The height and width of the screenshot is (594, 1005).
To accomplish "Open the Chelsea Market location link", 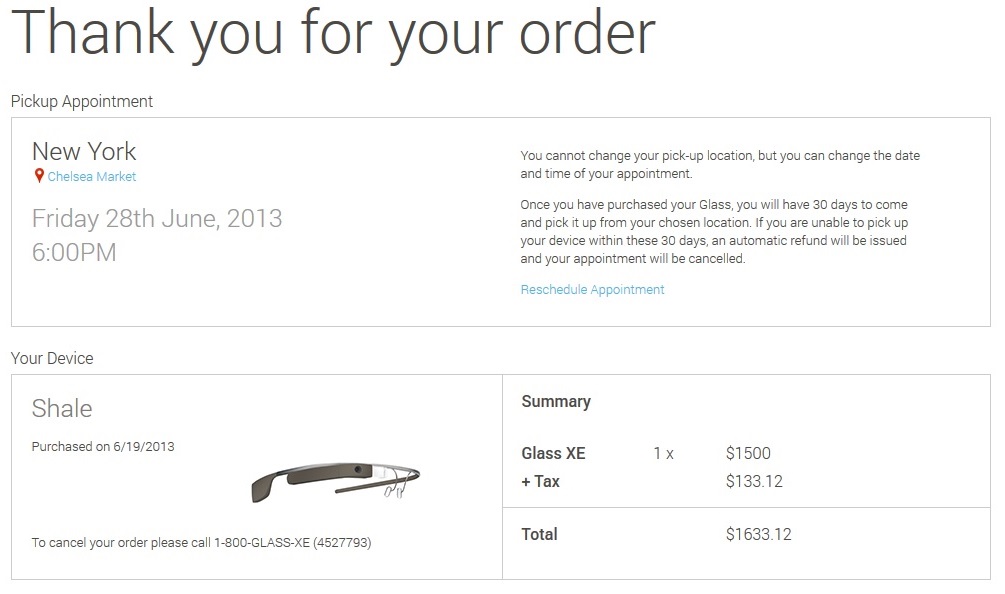I will point(92,177).
